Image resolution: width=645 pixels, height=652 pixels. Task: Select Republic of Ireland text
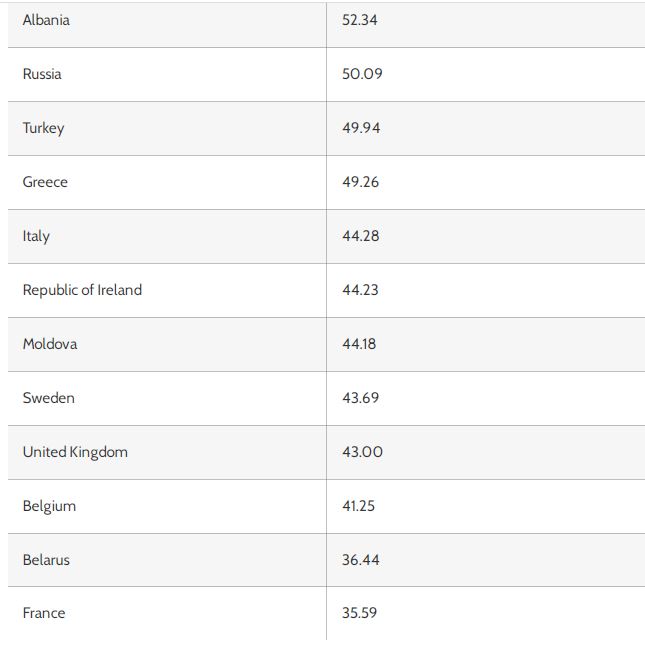(x=82, y=290)
